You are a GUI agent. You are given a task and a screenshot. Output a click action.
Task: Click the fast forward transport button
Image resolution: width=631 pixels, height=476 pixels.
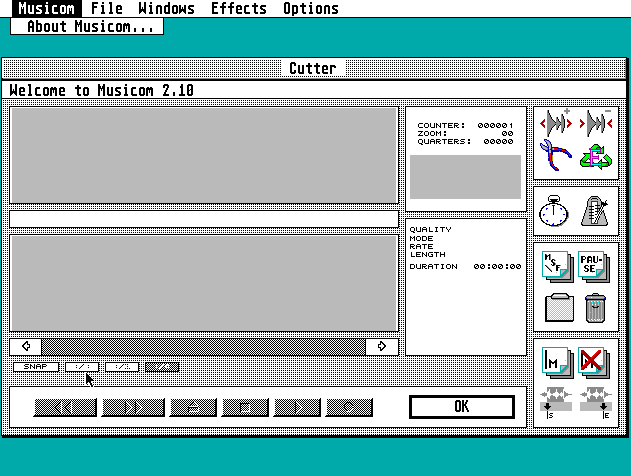133,408
